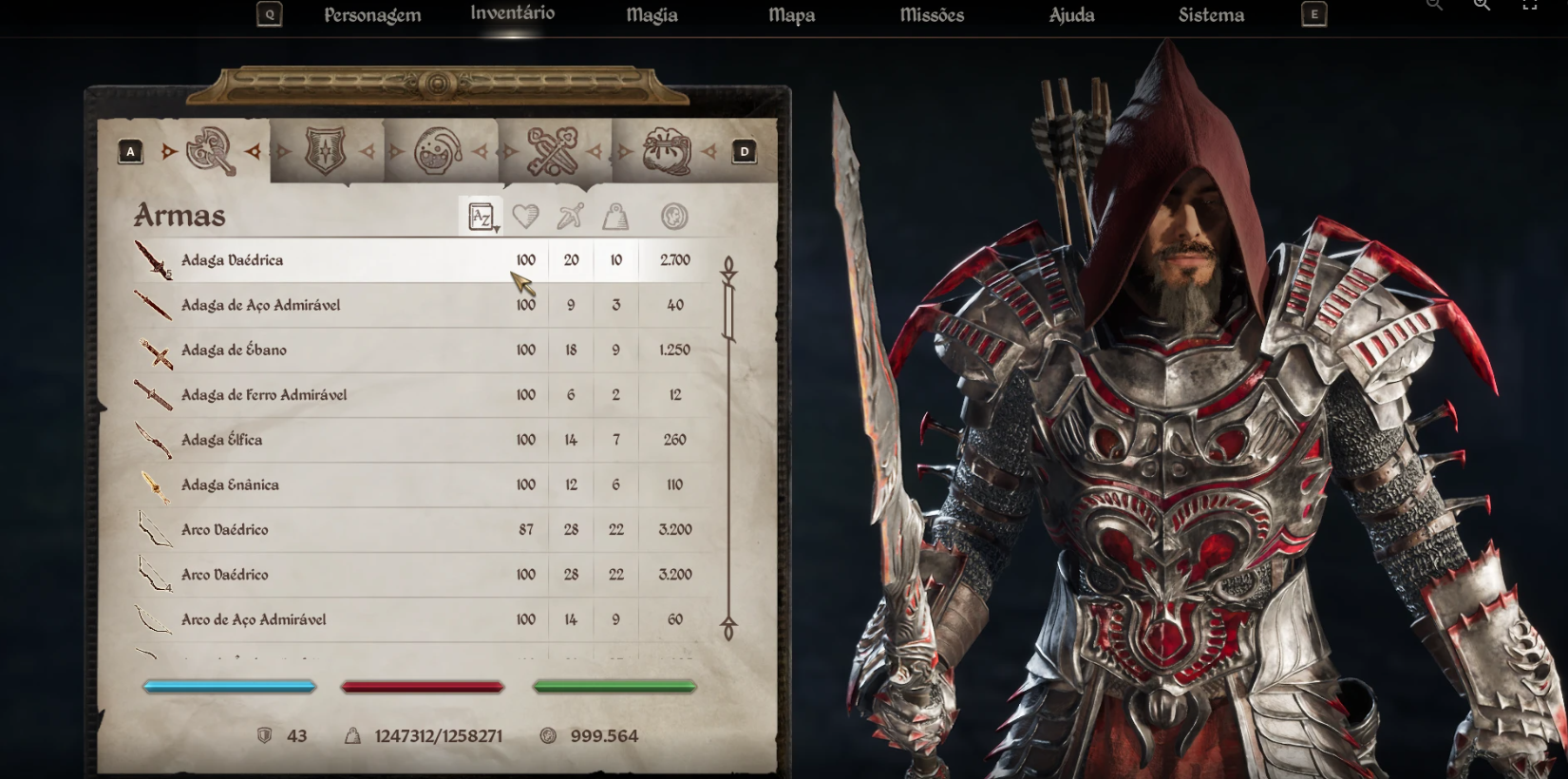Click the scrollbar down arrow
This screenshot has width=1568, height=779.
728,629
